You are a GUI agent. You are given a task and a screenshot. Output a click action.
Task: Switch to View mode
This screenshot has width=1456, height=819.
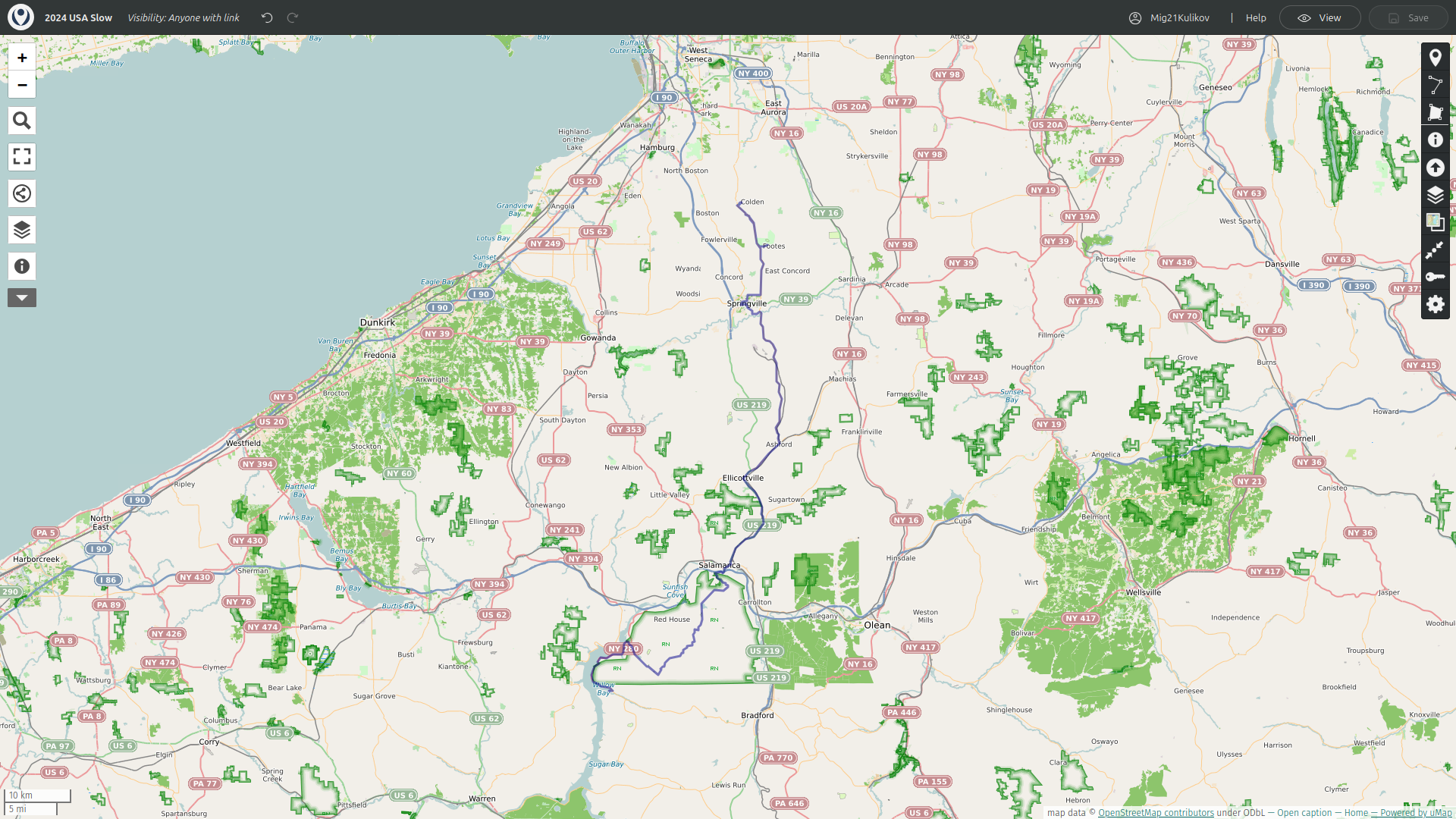tap(1319, 17)
